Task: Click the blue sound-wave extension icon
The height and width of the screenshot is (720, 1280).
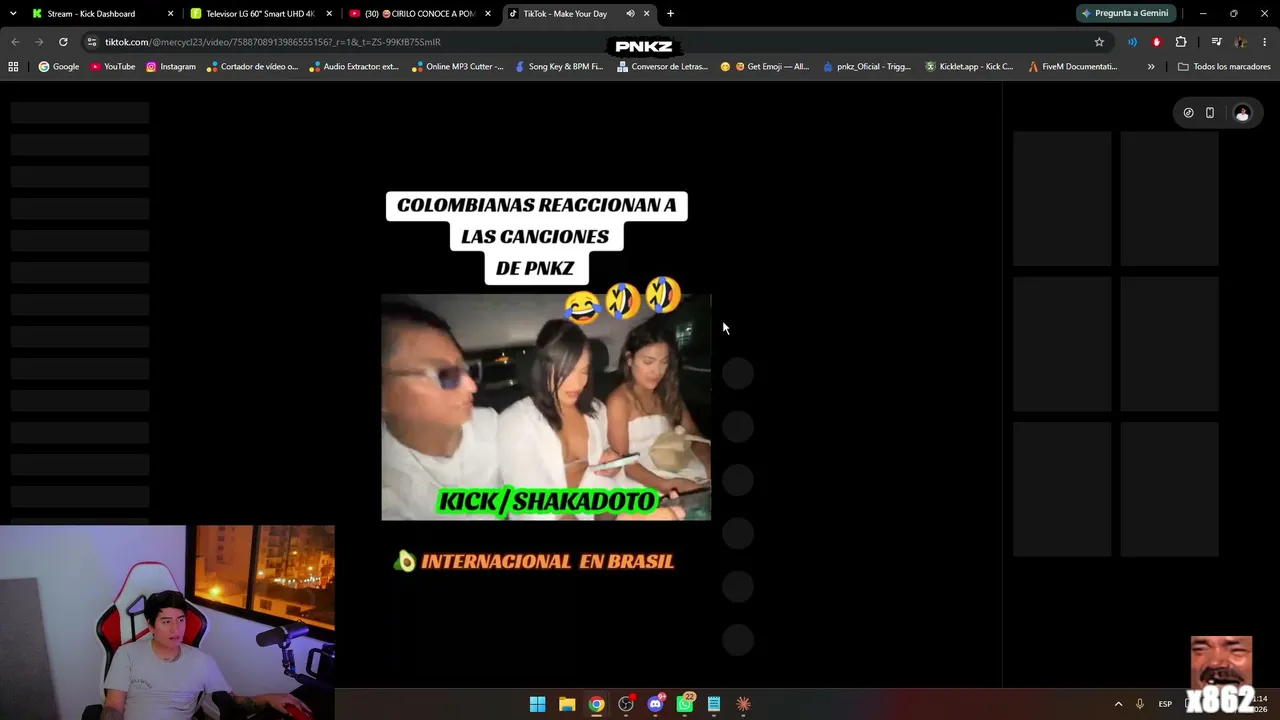Action: click(1132, 42)
